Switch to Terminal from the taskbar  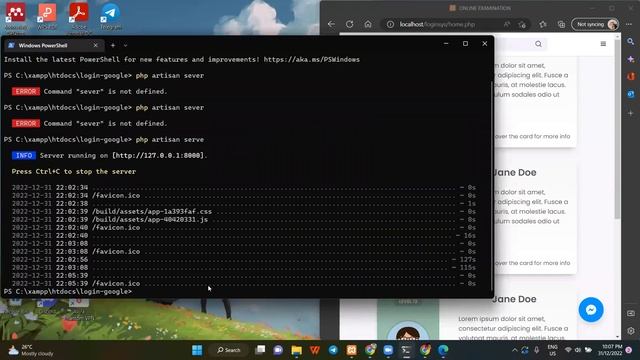[x=406, y=350]
